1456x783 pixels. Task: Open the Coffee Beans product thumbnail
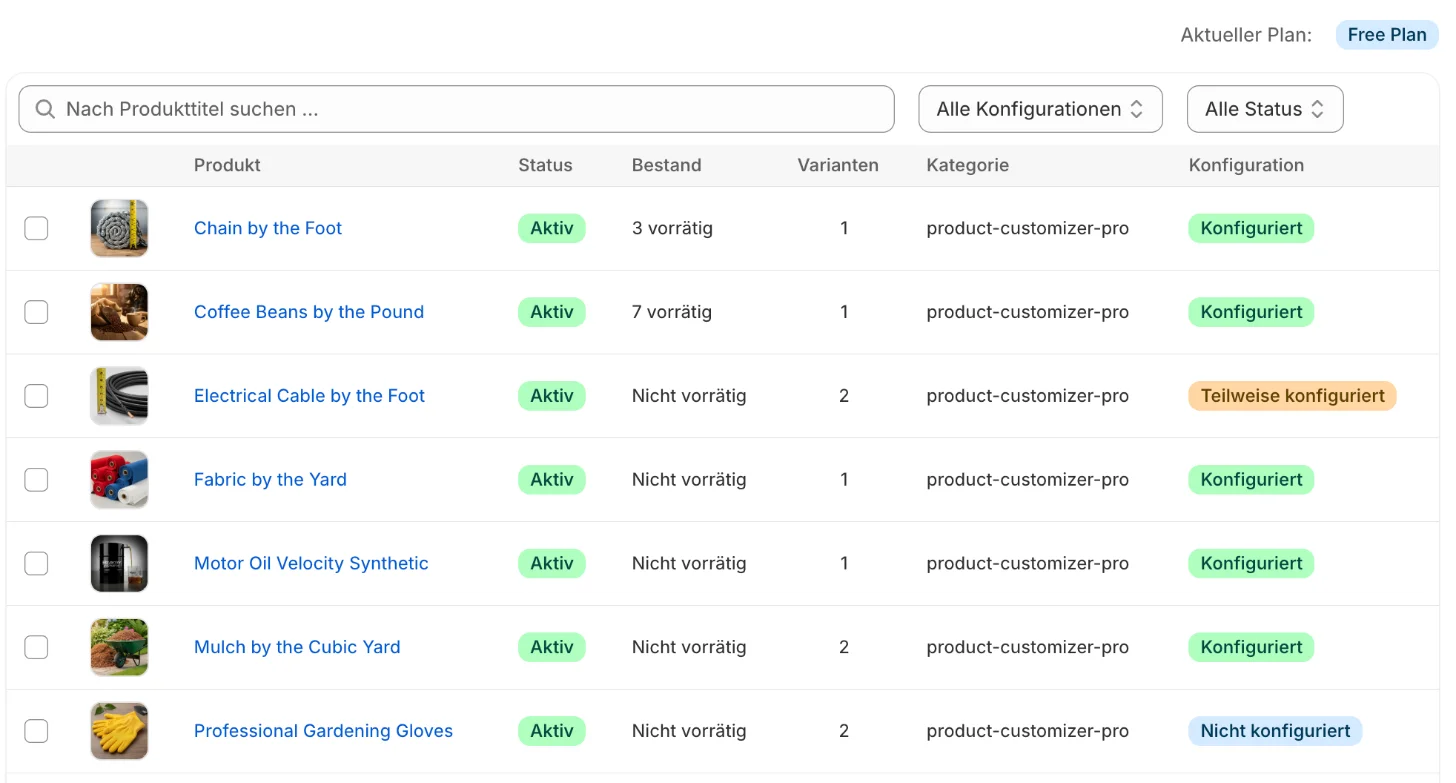(119, 312)
